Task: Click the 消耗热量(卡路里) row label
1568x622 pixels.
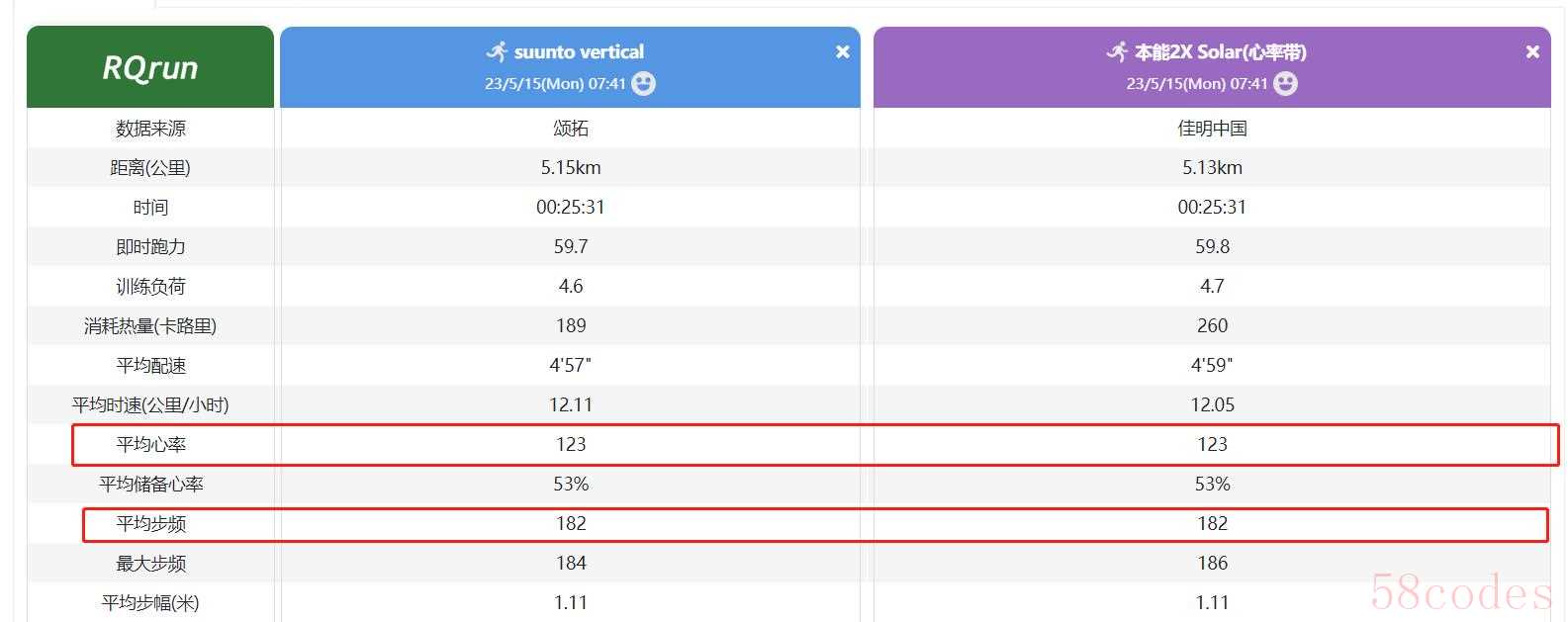Action: point(150,326)
